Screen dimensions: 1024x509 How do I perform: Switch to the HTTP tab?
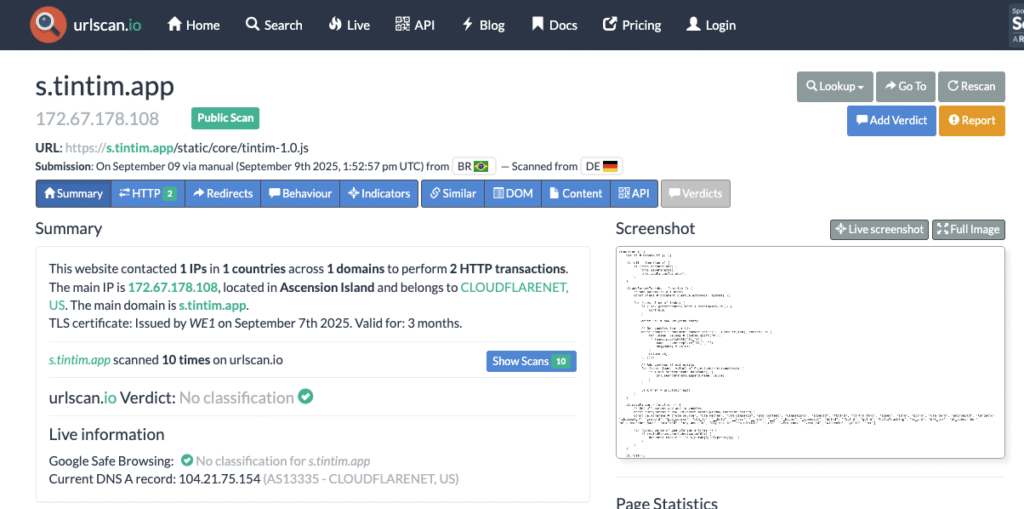(146, 194)
